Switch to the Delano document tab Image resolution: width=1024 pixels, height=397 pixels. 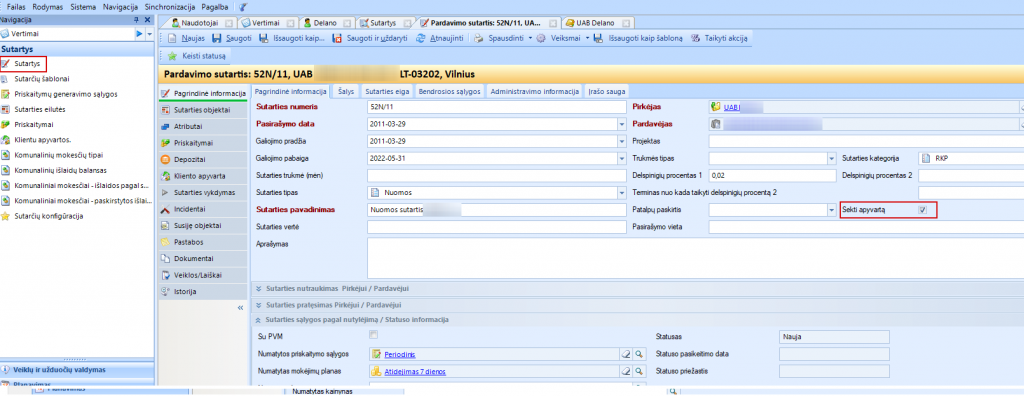pyautogui.click(x=324, y=22)
